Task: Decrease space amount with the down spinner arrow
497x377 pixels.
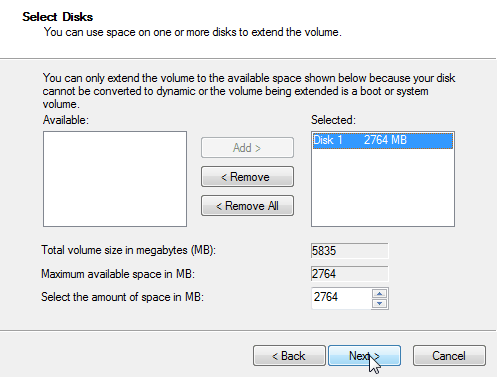Action: pos(379,303)
